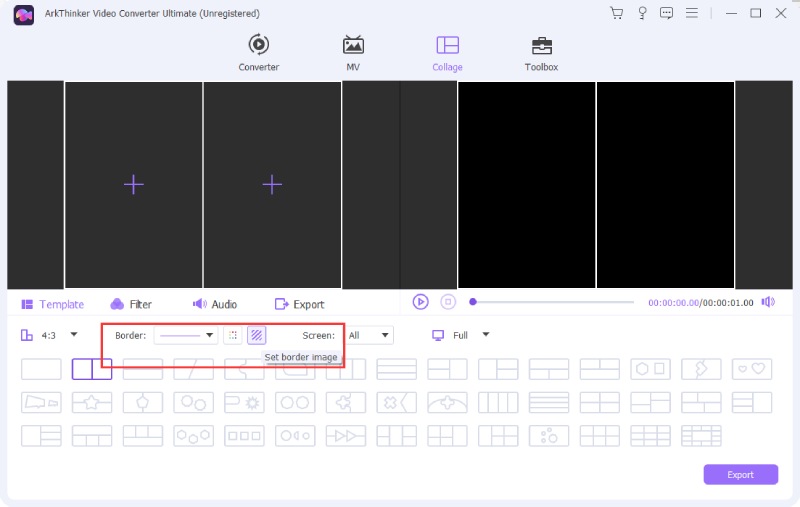Choose the left panel with three right rows template
The width and height of the screenshot is (800, 507).
click(41, 436)
